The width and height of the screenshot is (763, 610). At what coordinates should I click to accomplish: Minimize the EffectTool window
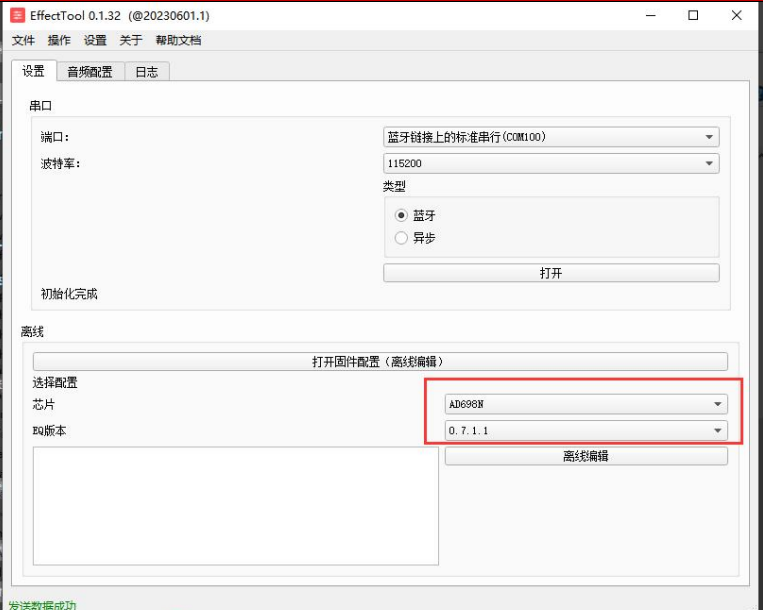(x=651, y=16)
